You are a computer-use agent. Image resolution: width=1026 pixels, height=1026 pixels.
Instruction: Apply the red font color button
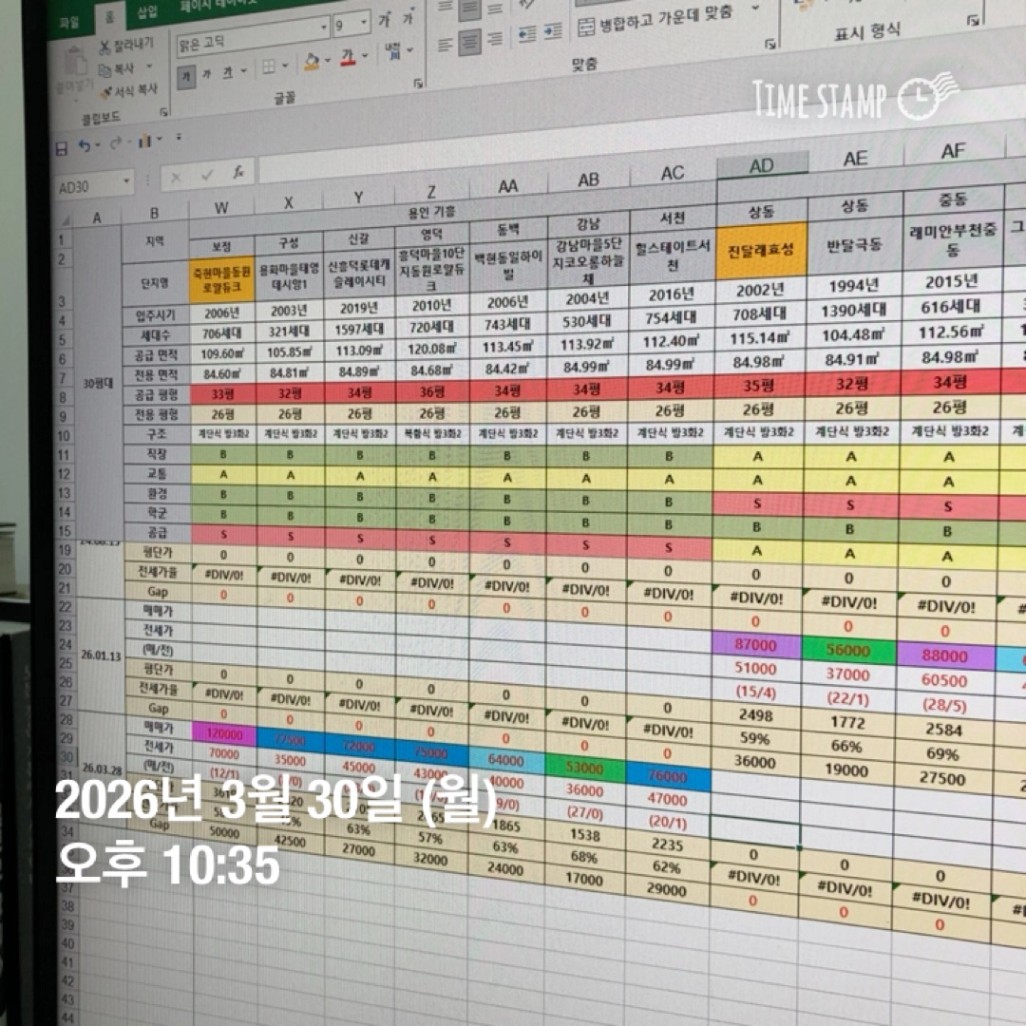(x=348, y=58)
